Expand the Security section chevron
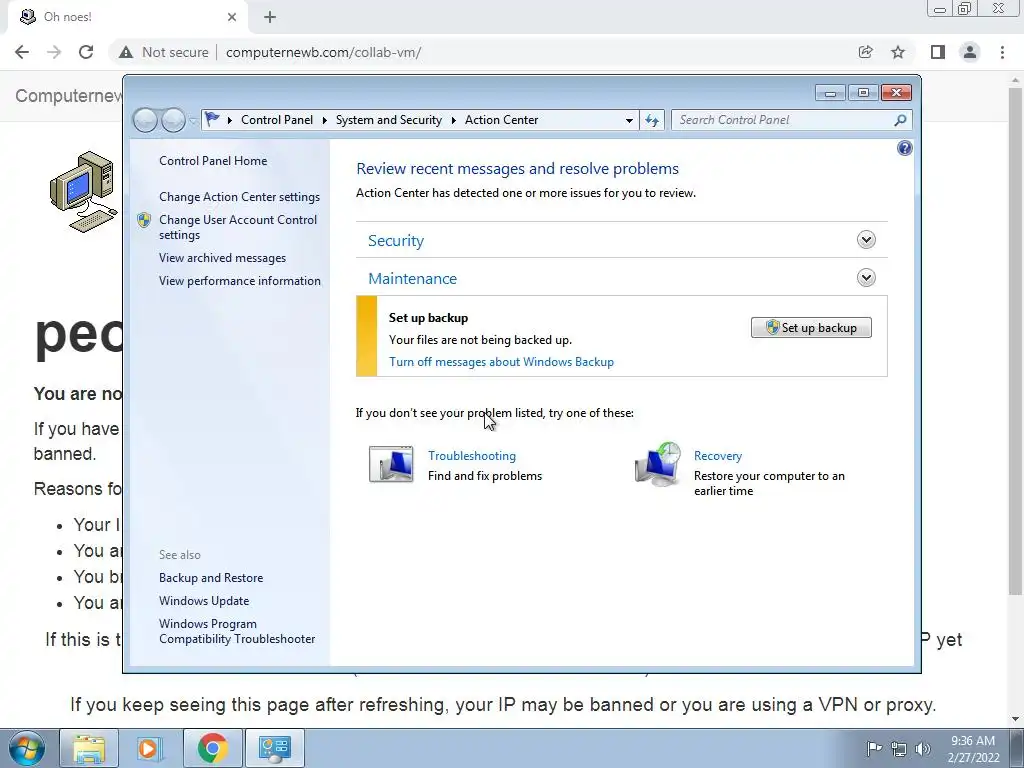The height and width of the screenshot is (768, 1024). pyautogui.click(x=866, y=240)
